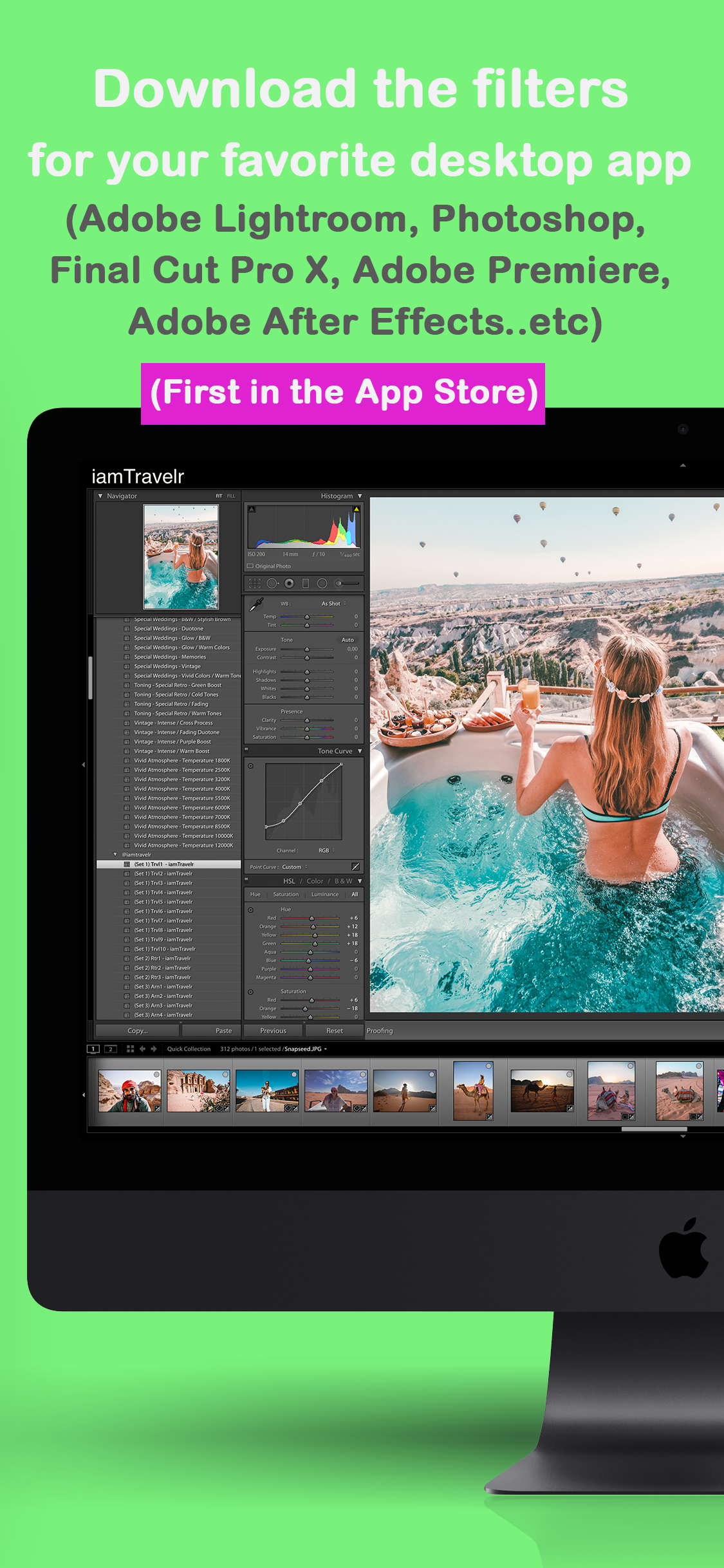Select second window display icon 2

tap(111, 1049)
